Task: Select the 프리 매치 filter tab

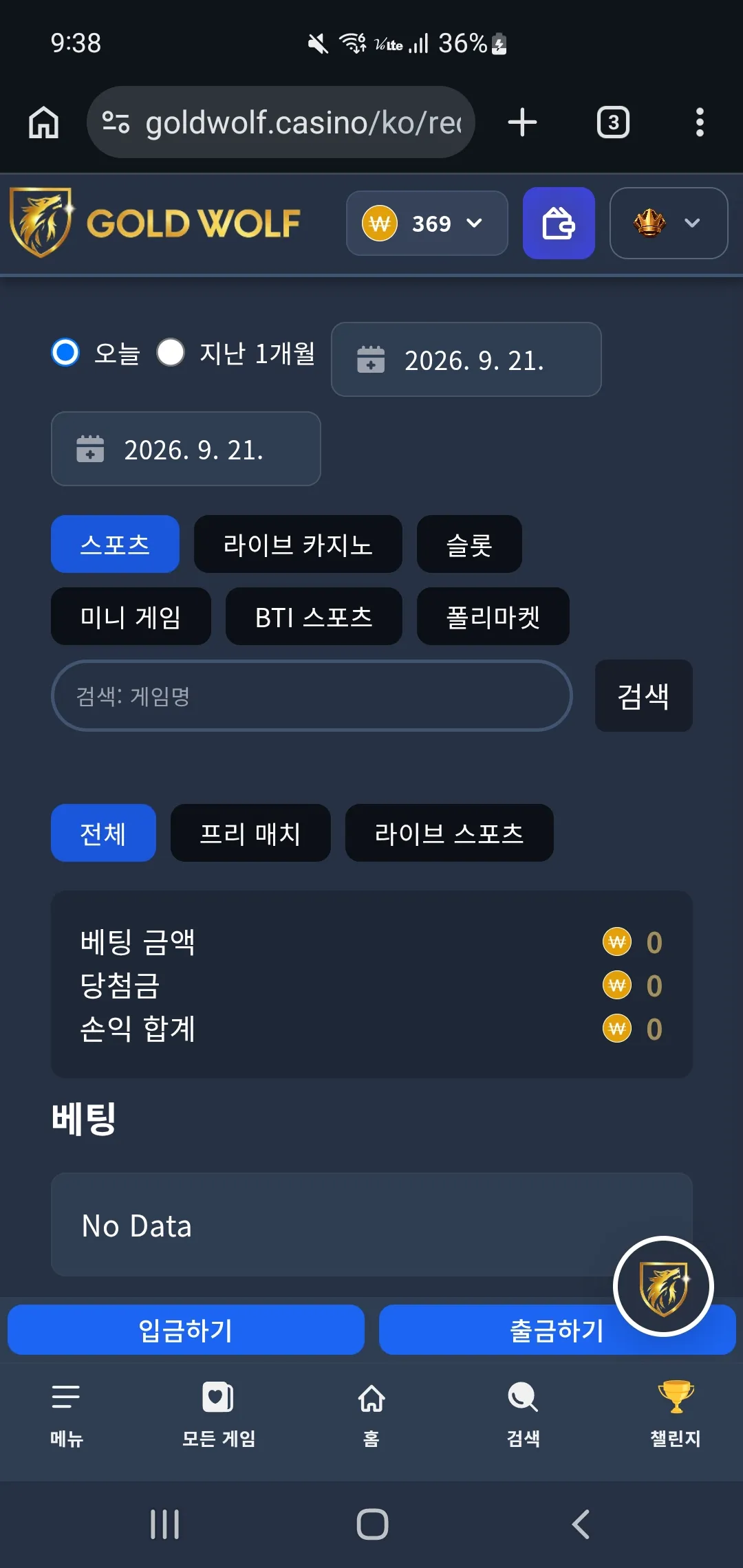Action: pos(250,833)
